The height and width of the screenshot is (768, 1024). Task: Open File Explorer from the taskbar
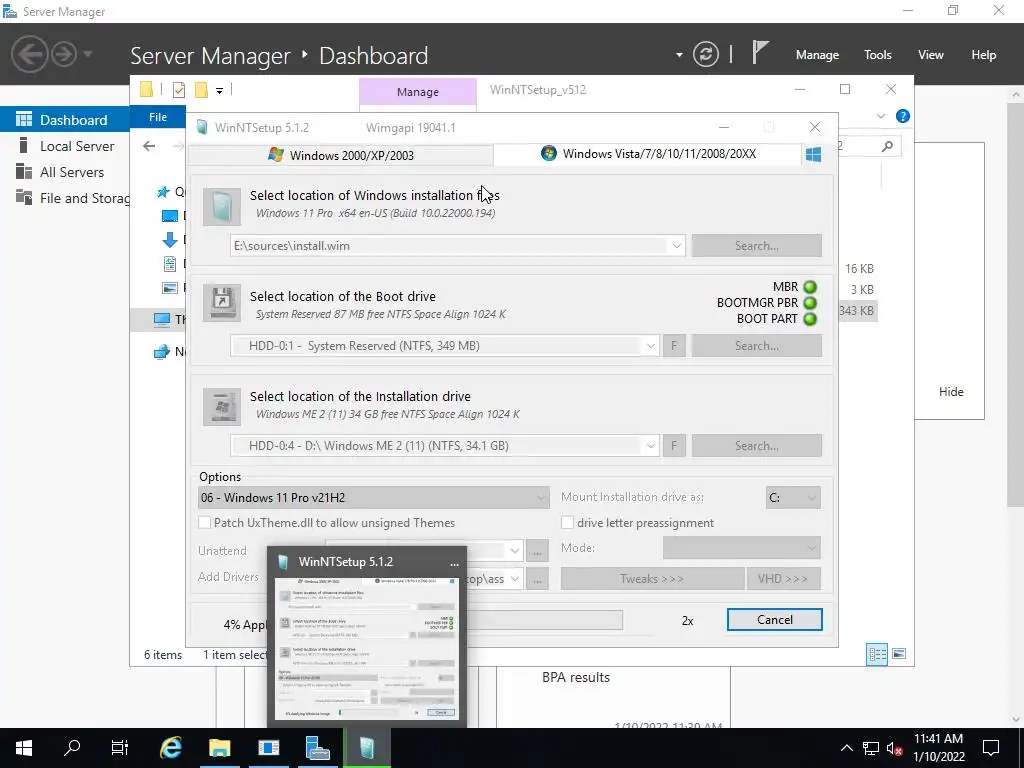(x=219, y=748)
